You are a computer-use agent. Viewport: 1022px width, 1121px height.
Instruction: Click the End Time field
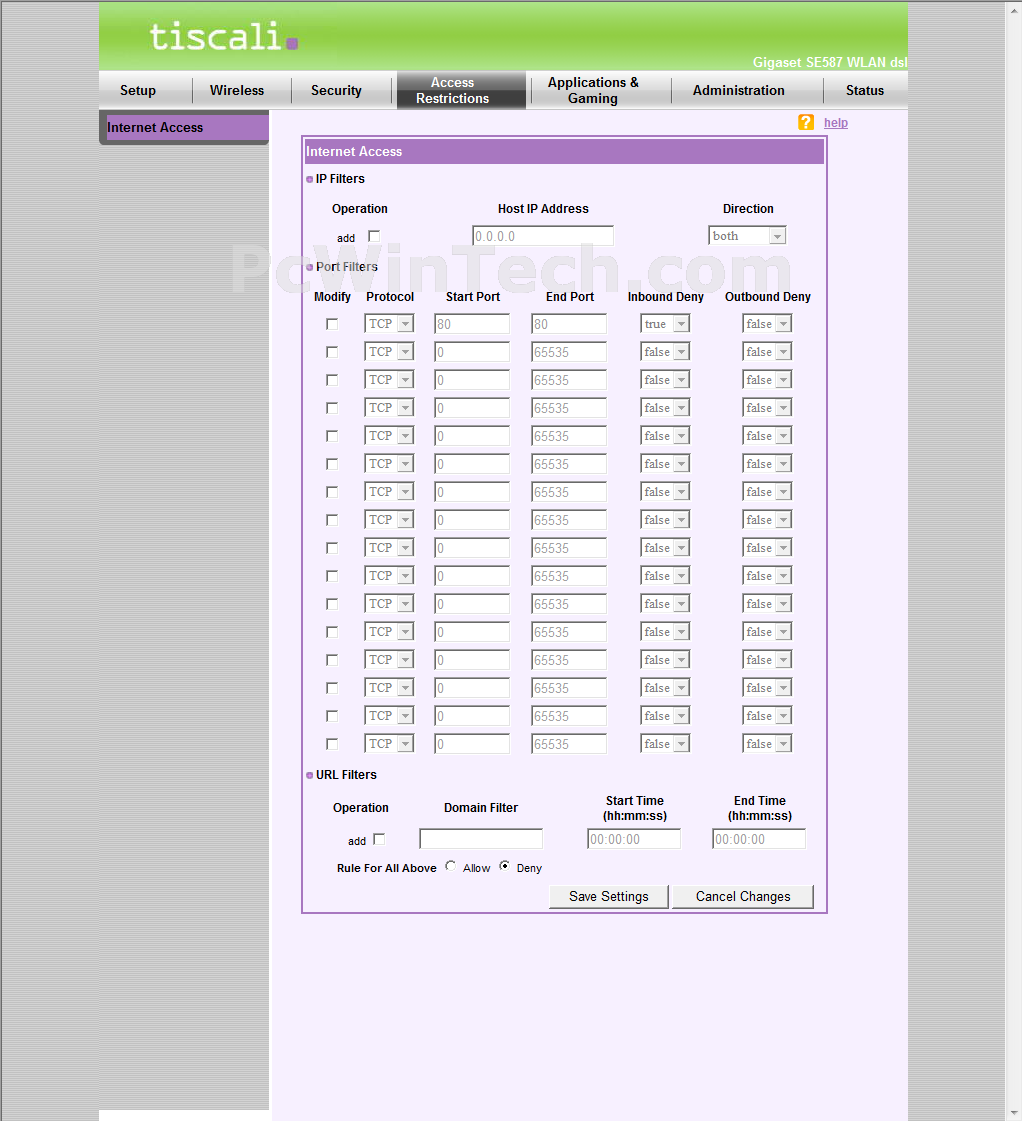coord(759,839)
